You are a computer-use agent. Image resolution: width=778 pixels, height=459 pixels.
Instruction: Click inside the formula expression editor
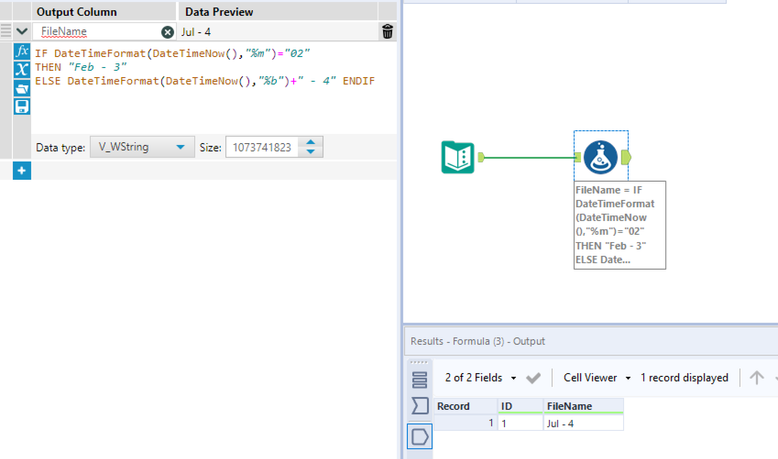pos(213,87)
